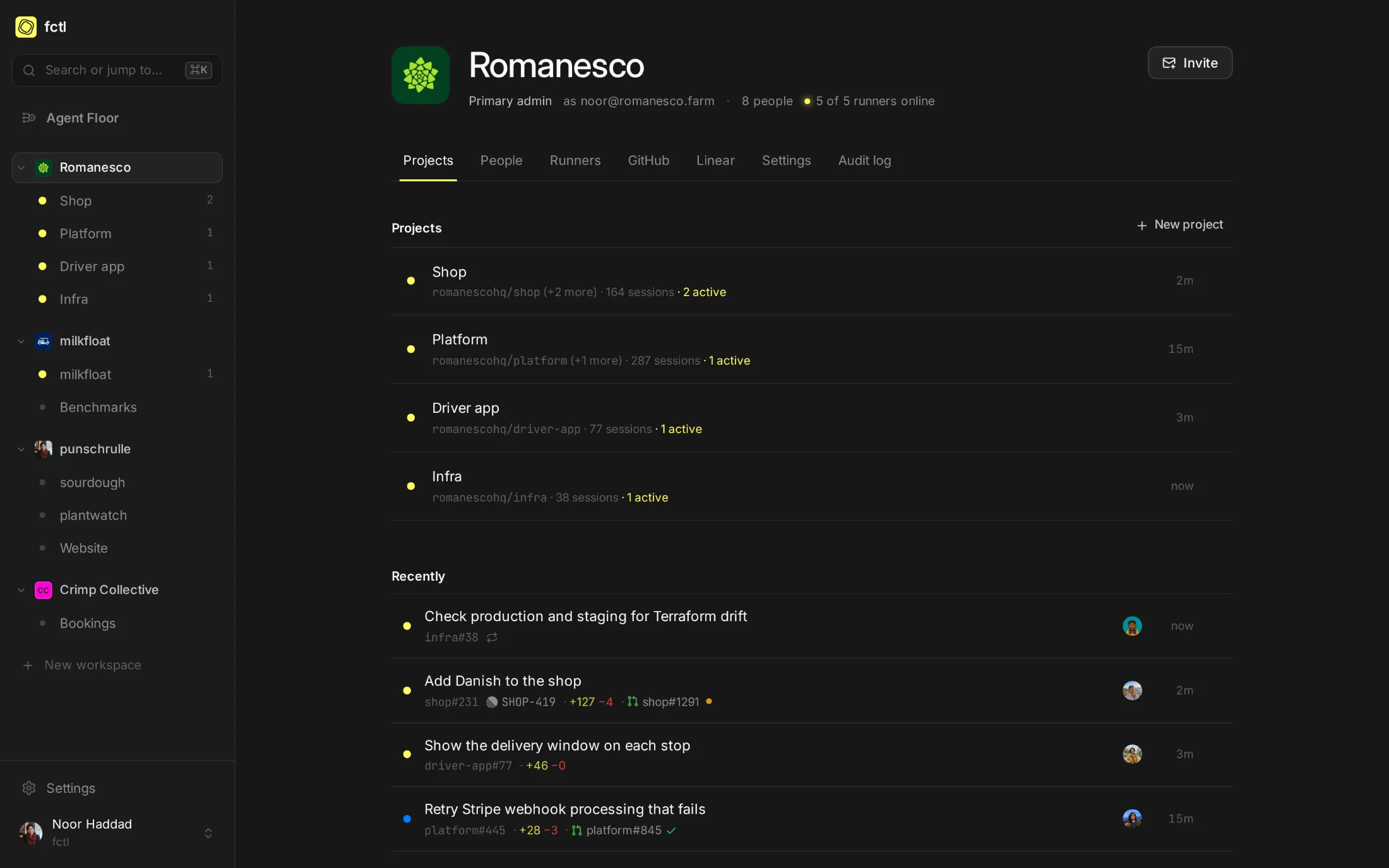
Task: Click the Linear icon before SHOP-419
Action: pyautogui.click(x=492, y=702)
